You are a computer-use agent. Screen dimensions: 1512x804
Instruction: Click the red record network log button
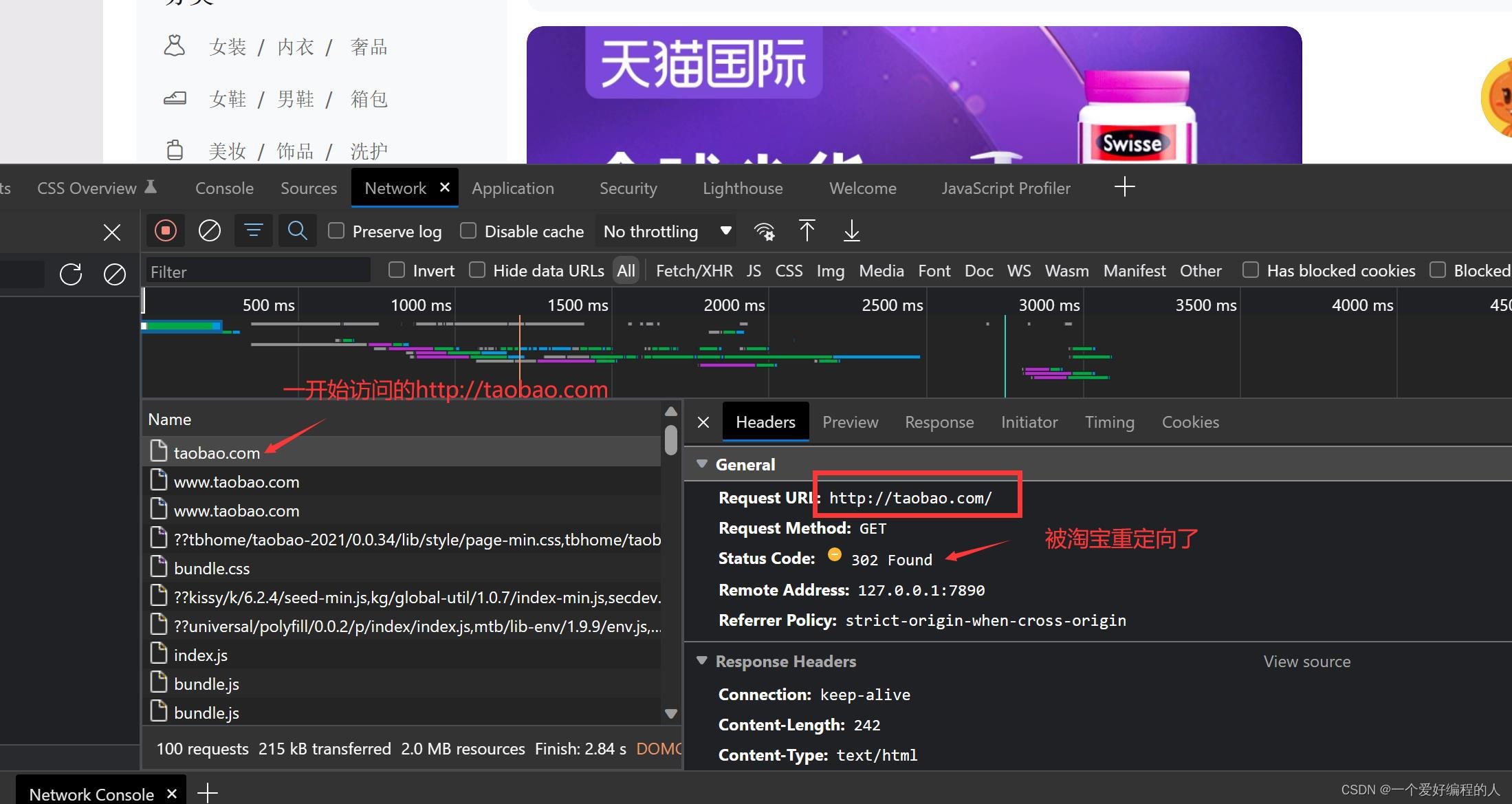click(165, 230)
